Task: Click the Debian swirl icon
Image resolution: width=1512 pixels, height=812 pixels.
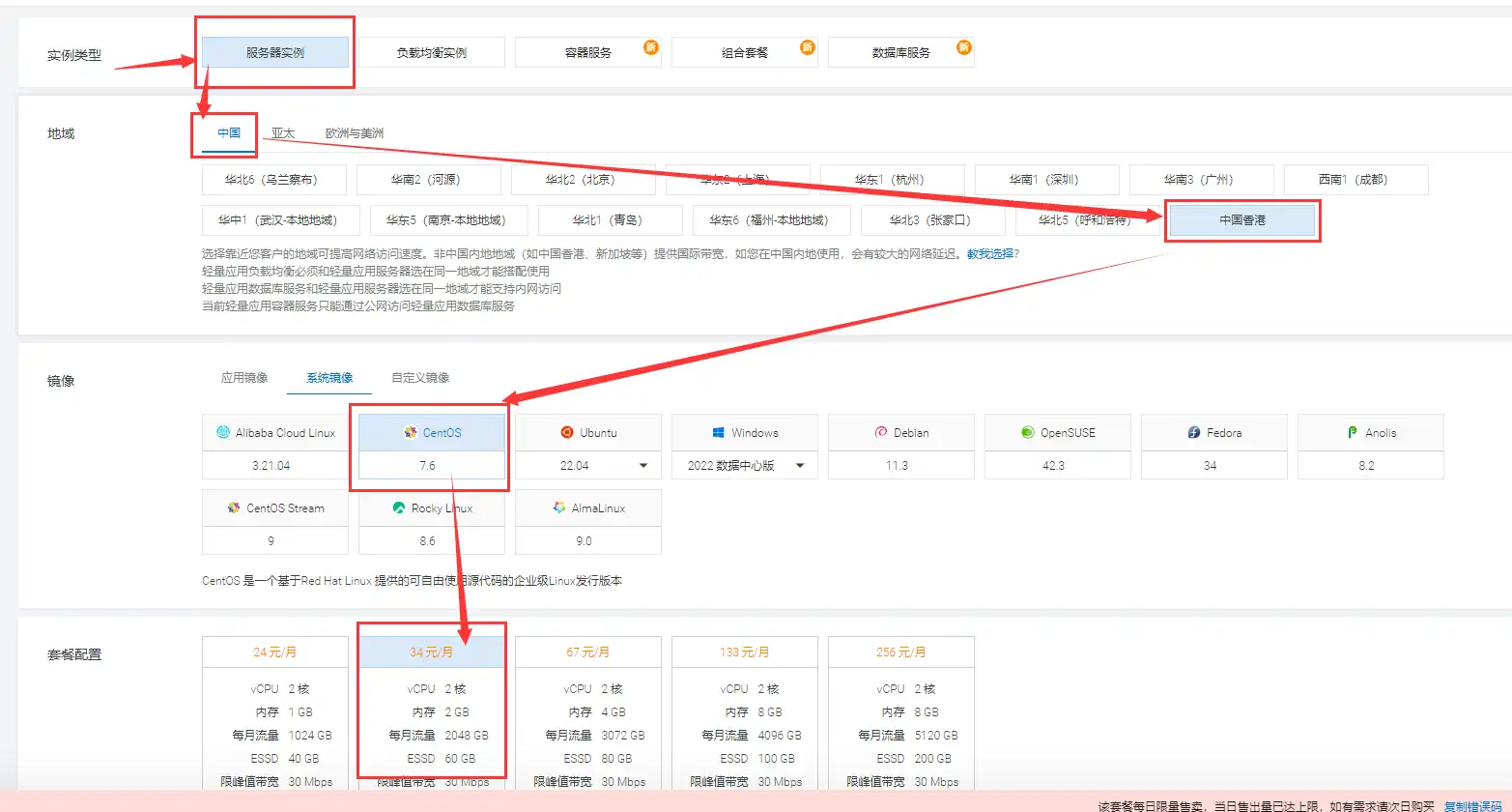Action: (881, 432)
